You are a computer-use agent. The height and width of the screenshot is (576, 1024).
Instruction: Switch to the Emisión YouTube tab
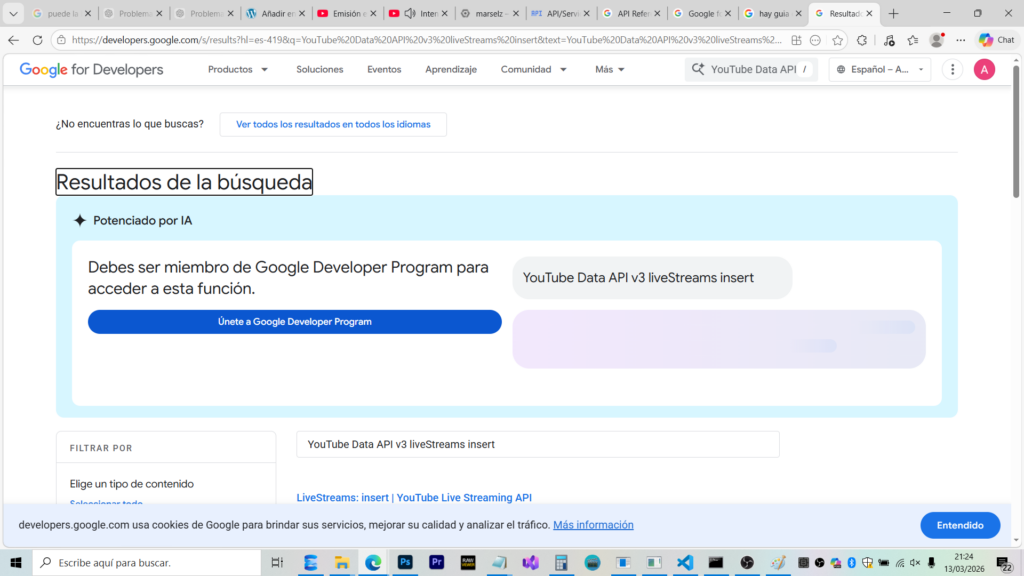(347, 14)
